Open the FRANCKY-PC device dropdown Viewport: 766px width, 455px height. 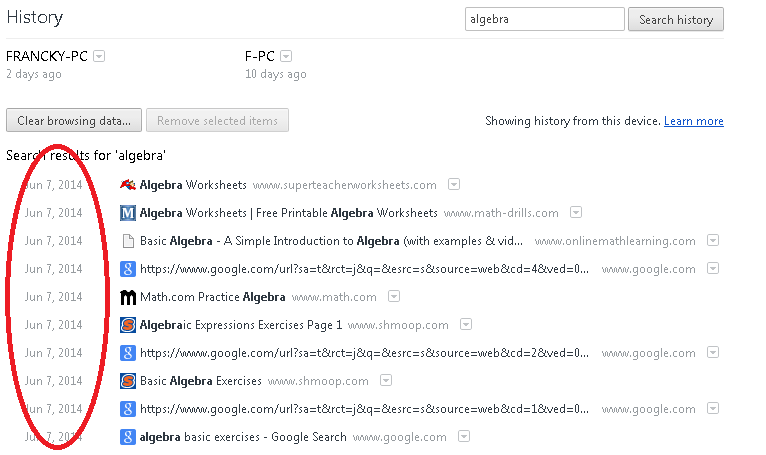tap(99, 56)
